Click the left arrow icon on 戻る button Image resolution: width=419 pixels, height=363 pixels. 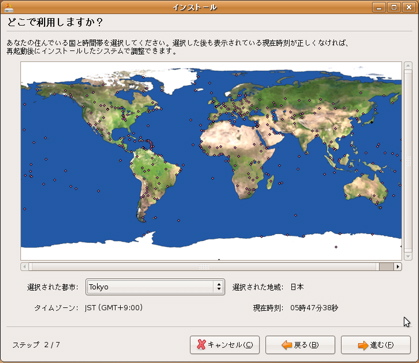(x=287, y=345)
